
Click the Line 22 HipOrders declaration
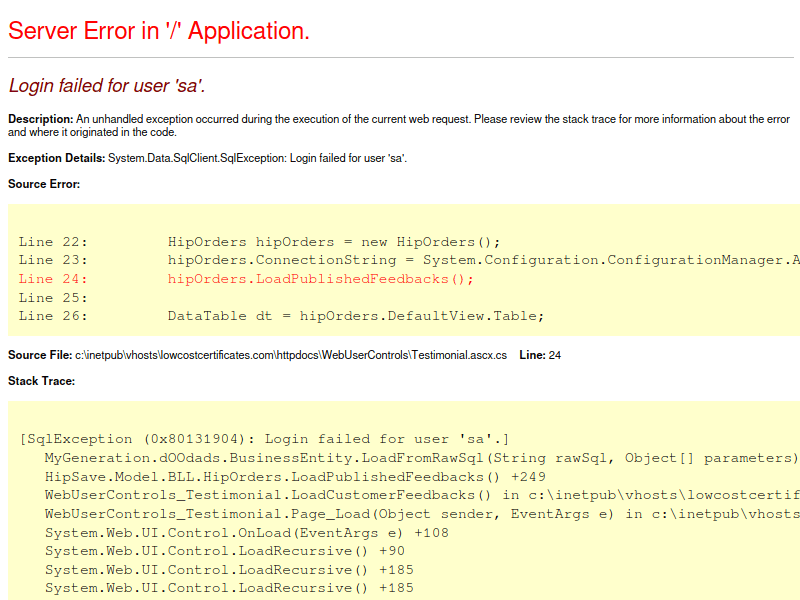[260, 241]
